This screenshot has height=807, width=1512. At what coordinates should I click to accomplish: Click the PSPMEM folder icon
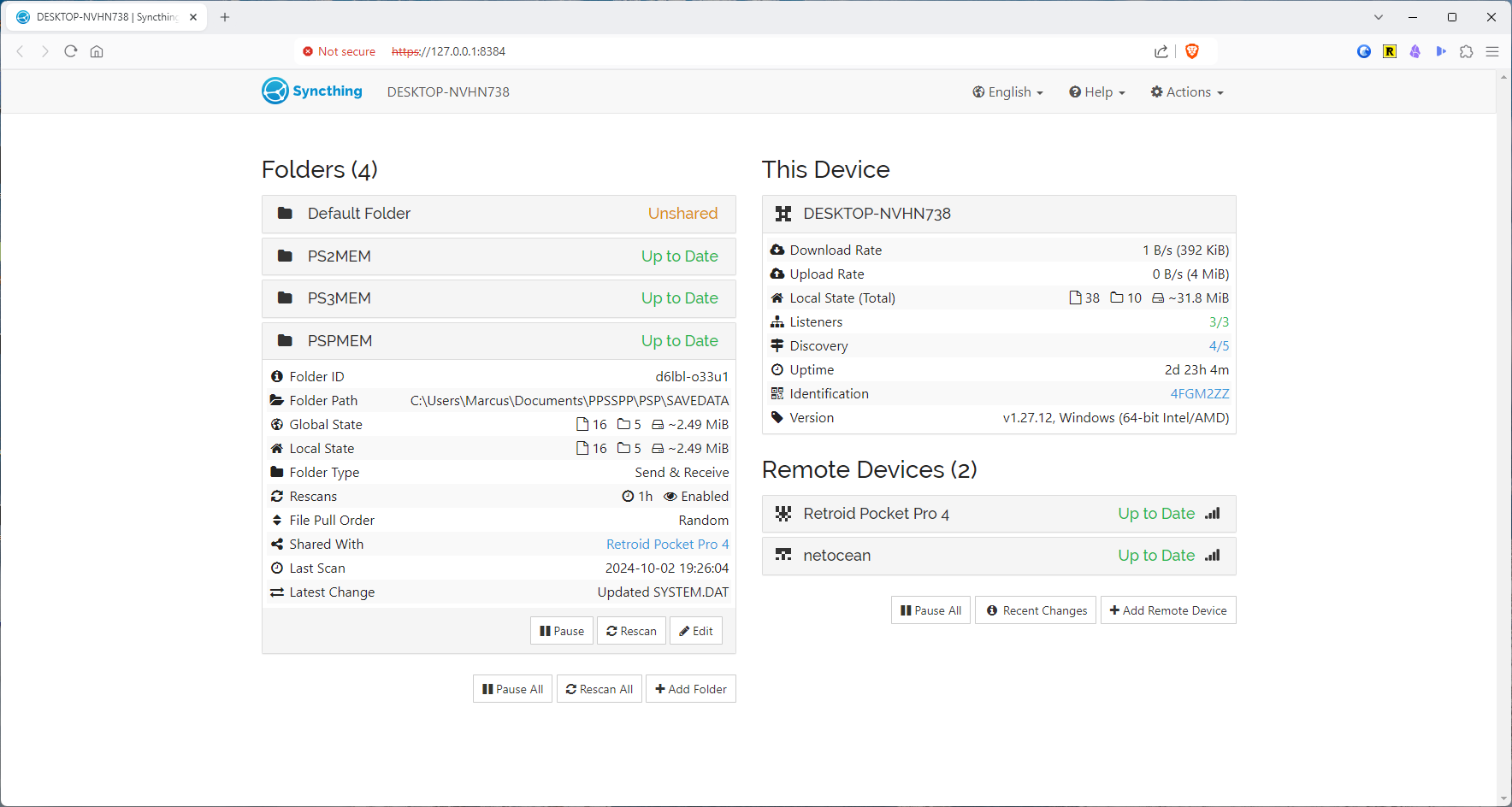coord(286,340)
